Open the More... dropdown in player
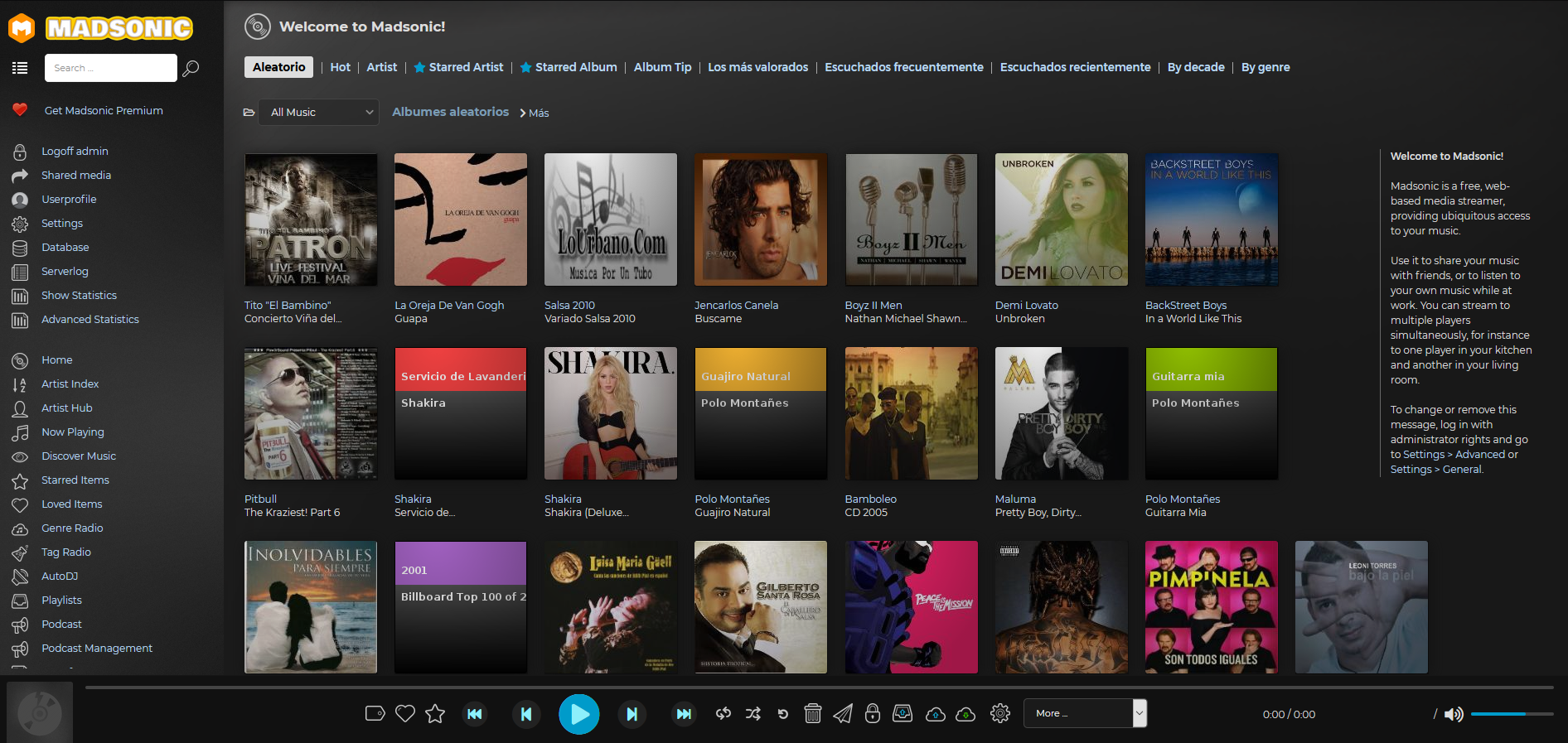 pos(1085,713)
